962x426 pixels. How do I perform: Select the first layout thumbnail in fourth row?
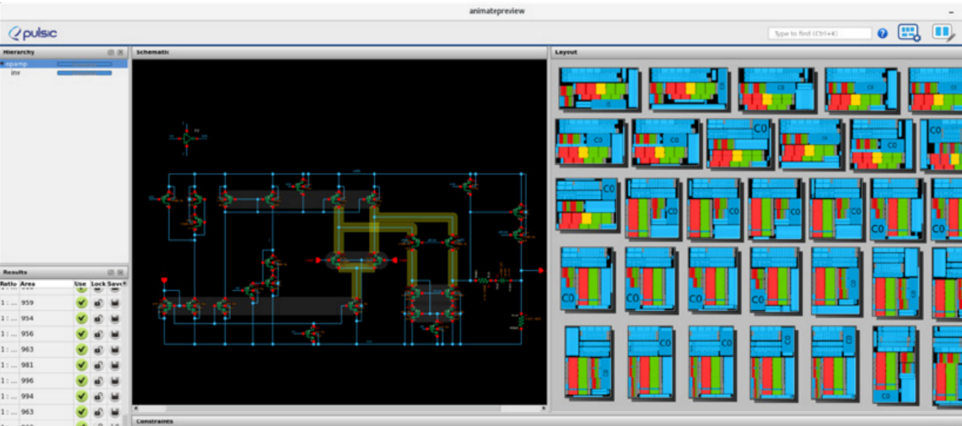586,278
